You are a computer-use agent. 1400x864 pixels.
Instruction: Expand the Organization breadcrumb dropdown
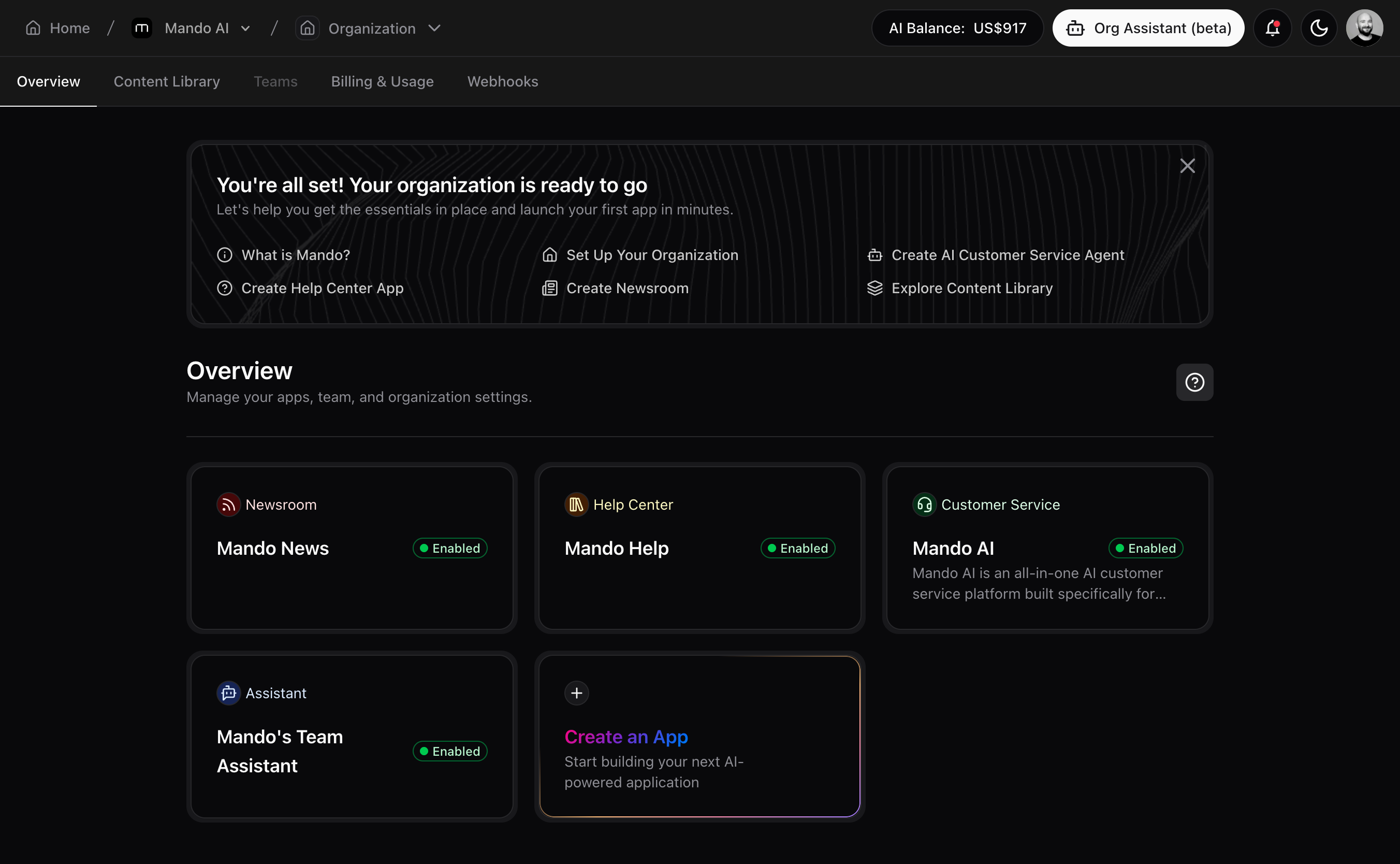(x=434, y=28)
